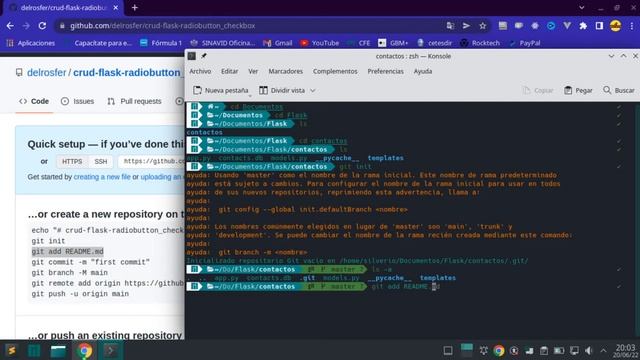Expand hidden system tray icons arrow
The height and width of the screenshot is (360, 640).
point(603,351)
